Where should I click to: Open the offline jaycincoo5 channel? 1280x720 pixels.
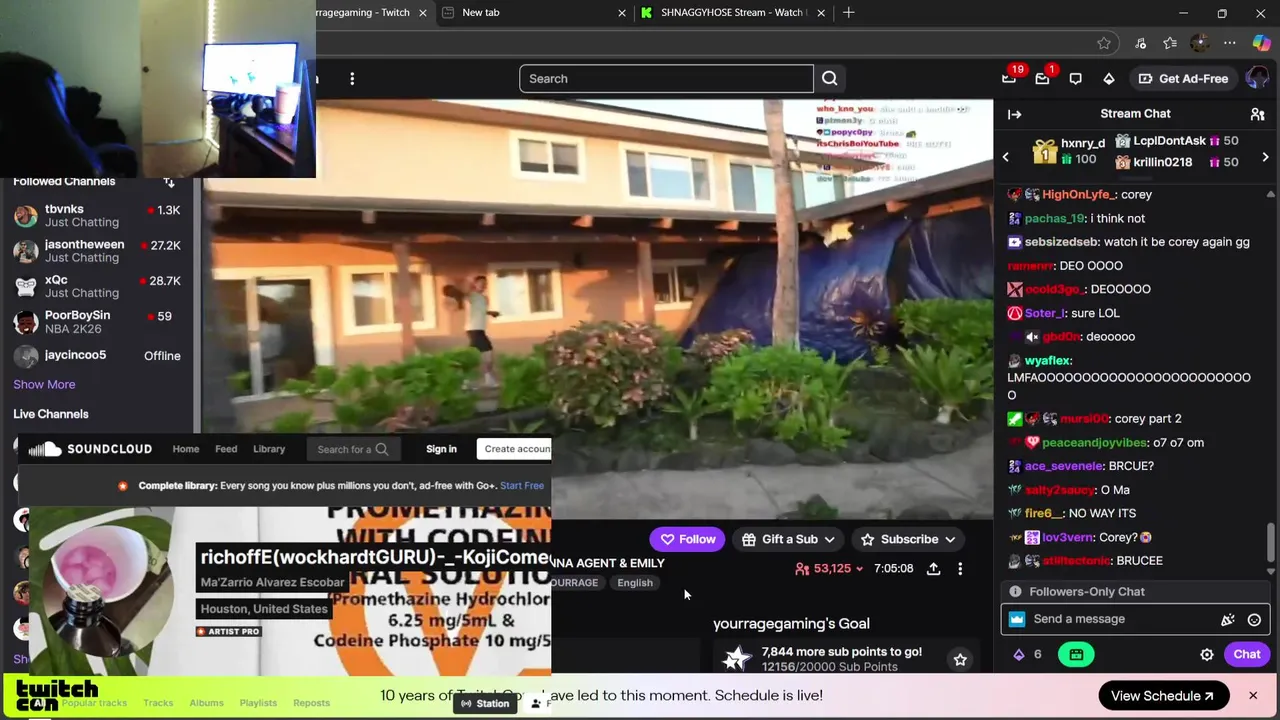pyautogui.click(x=97, y=355)
